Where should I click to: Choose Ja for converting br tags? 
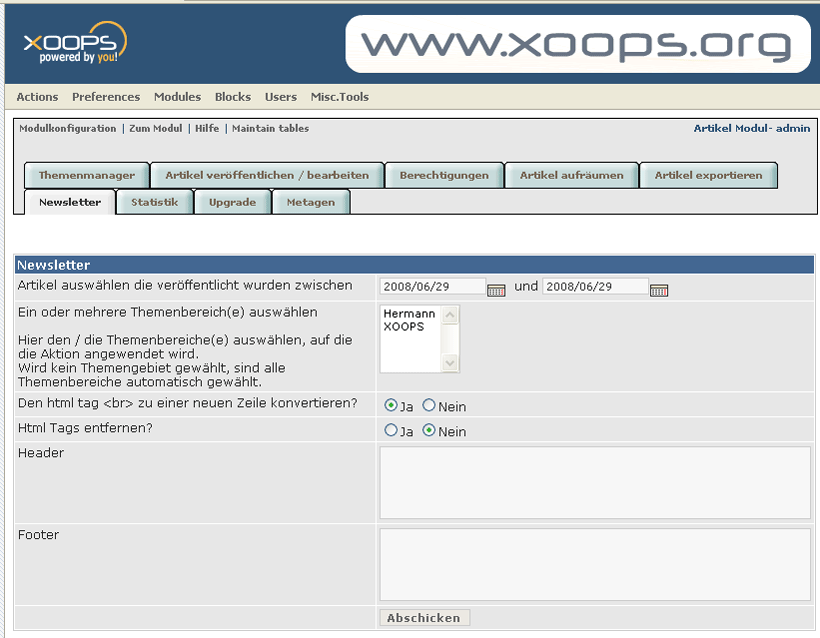pos(390,405)
